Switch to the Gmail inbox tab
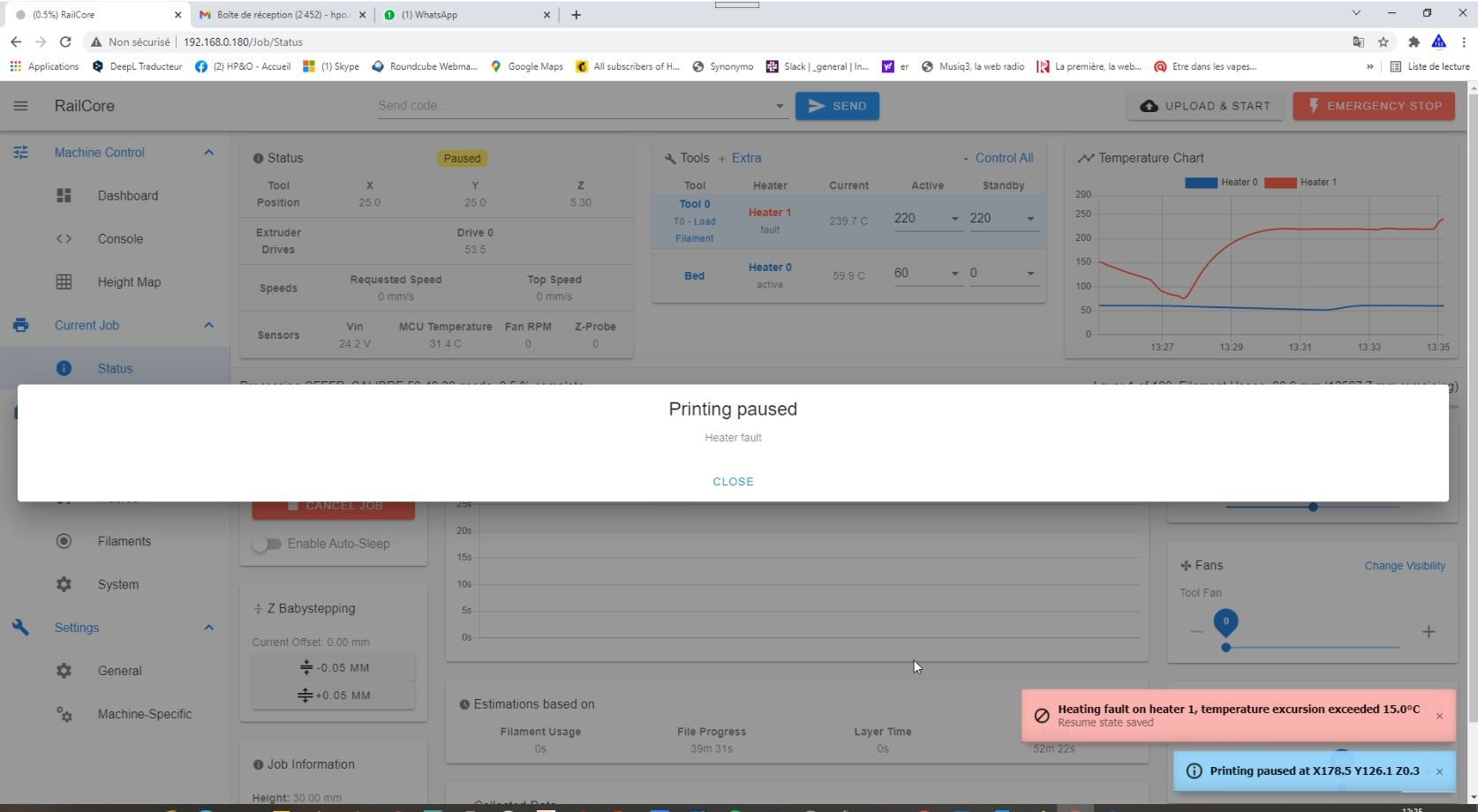This screenshot has height=812, width=1478. point(283,14)
